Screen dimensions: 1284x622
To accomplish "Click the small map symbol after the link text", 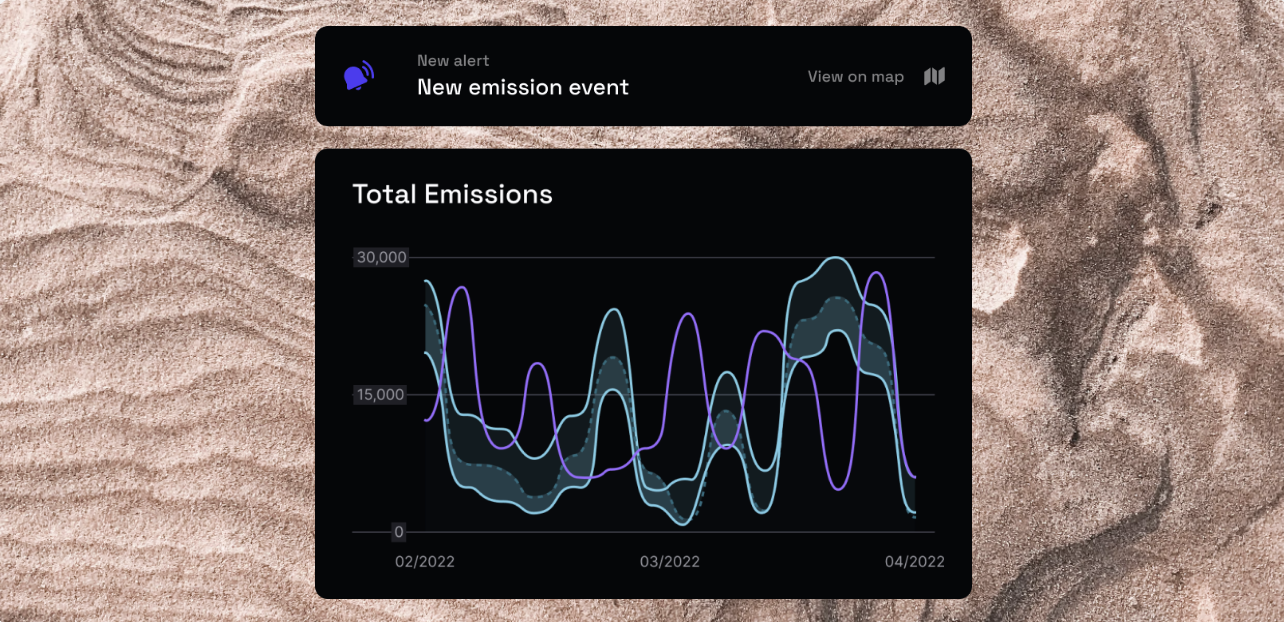I will click(934, 76).
